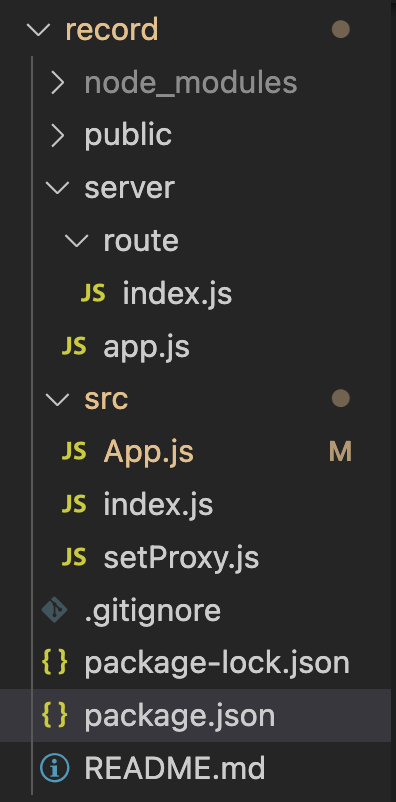Select the node_modules folder name
This screenshot has width=396, height=802.
point(191,82)
